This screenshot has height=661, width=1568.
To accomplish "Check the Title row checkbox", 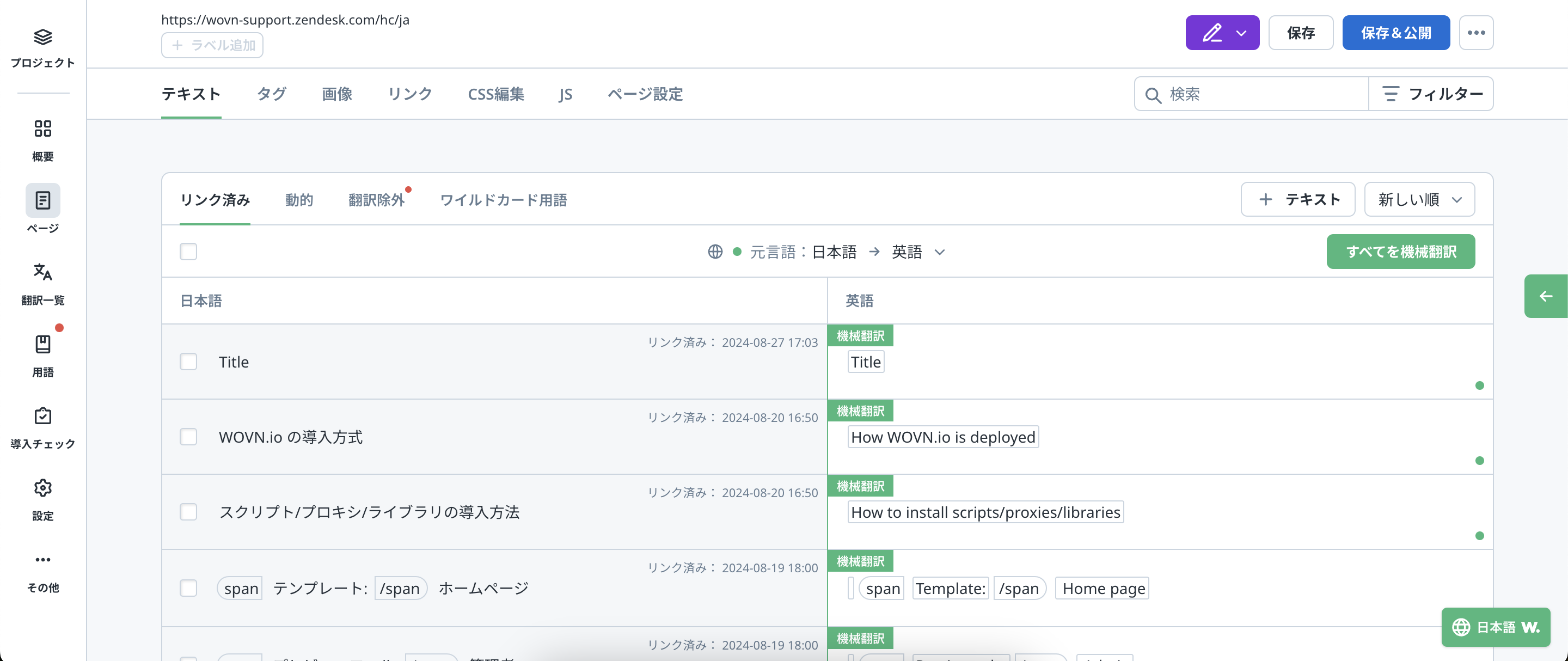I will coord(188,362).
